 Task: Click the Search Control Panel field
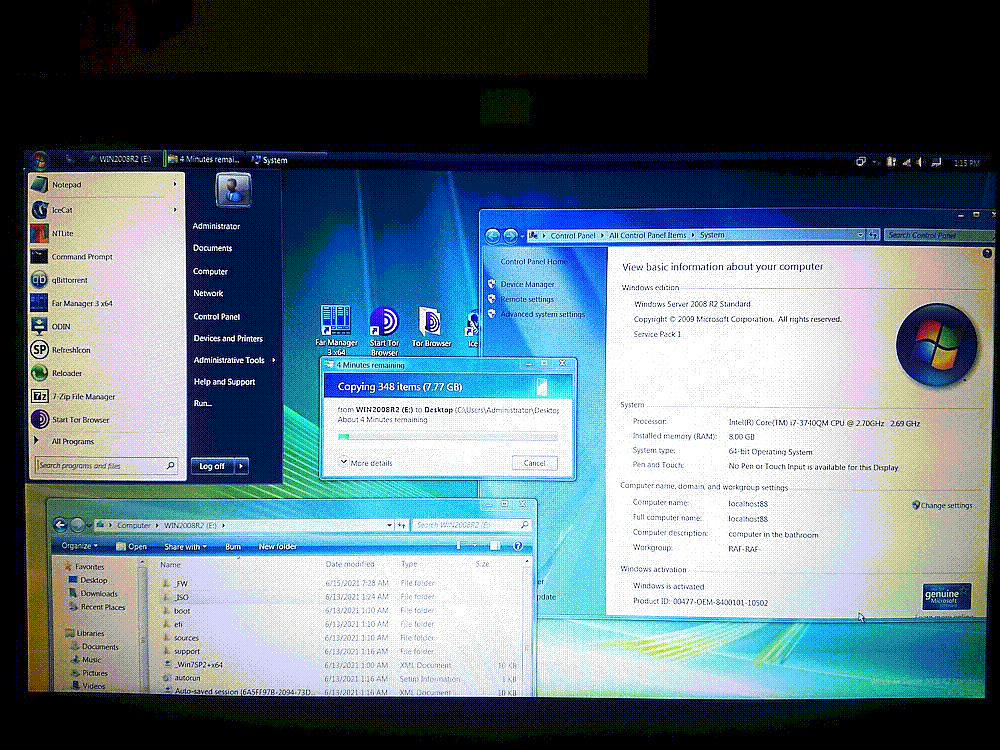pos(938,235)
